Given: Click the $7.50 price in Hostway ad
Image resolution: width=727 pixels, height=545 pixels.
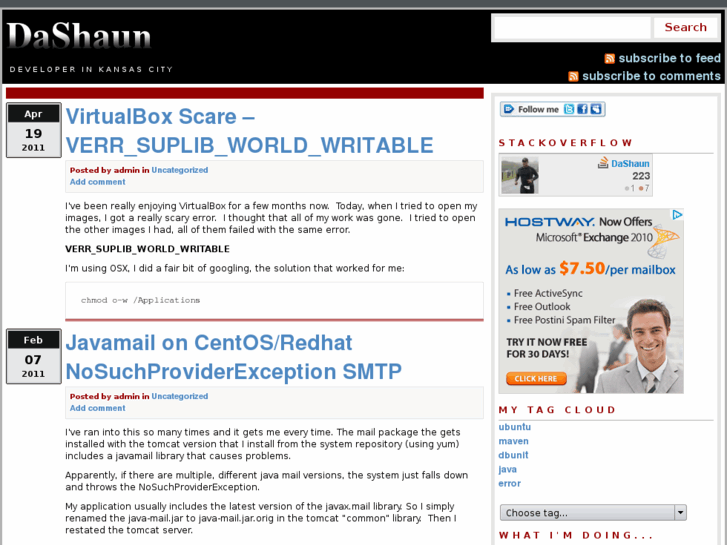Looking at the screenshot, I should coord(582,268).
